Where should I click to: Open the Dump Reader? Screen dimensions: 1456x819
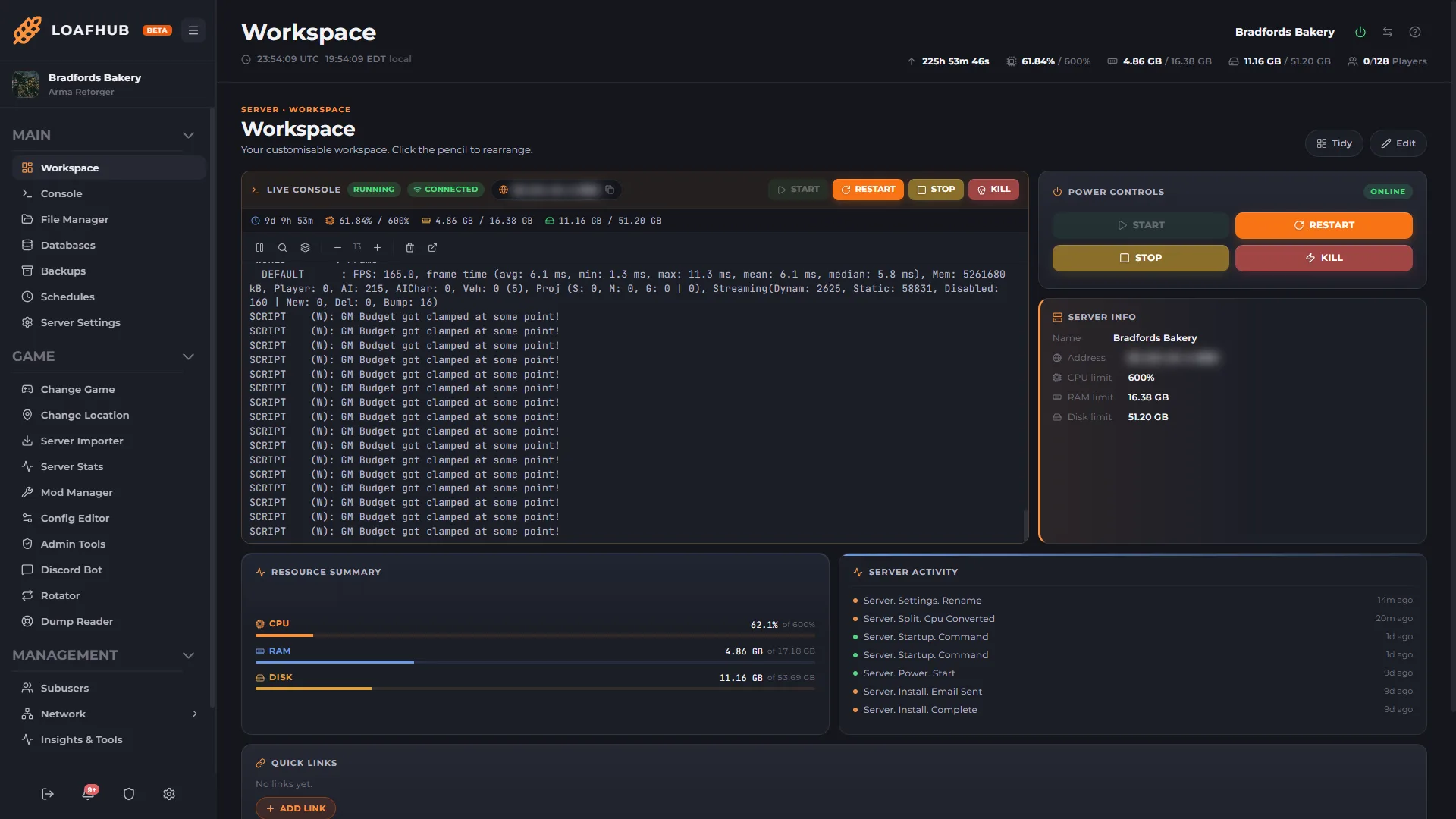pyautogui.click(x=108, y=621)
